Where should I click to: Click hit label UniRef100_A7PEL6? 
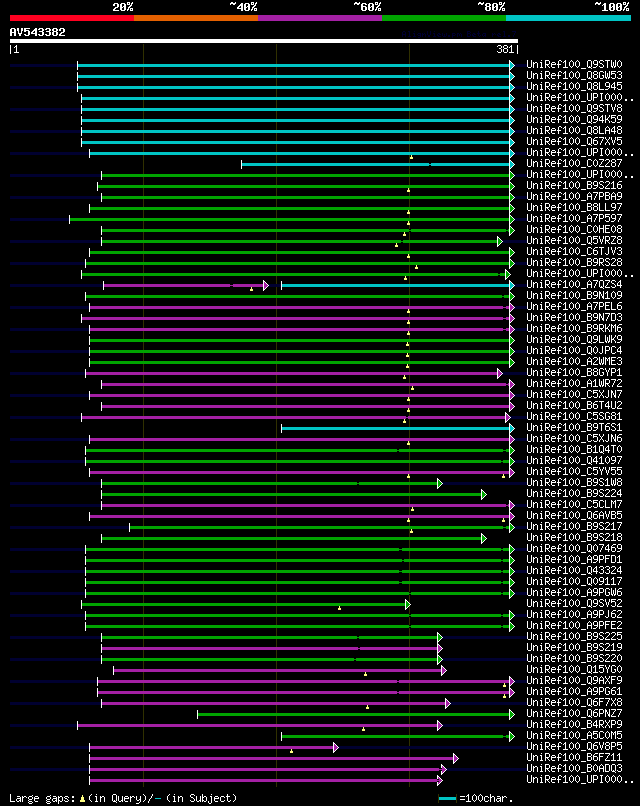tap(574, 306)
